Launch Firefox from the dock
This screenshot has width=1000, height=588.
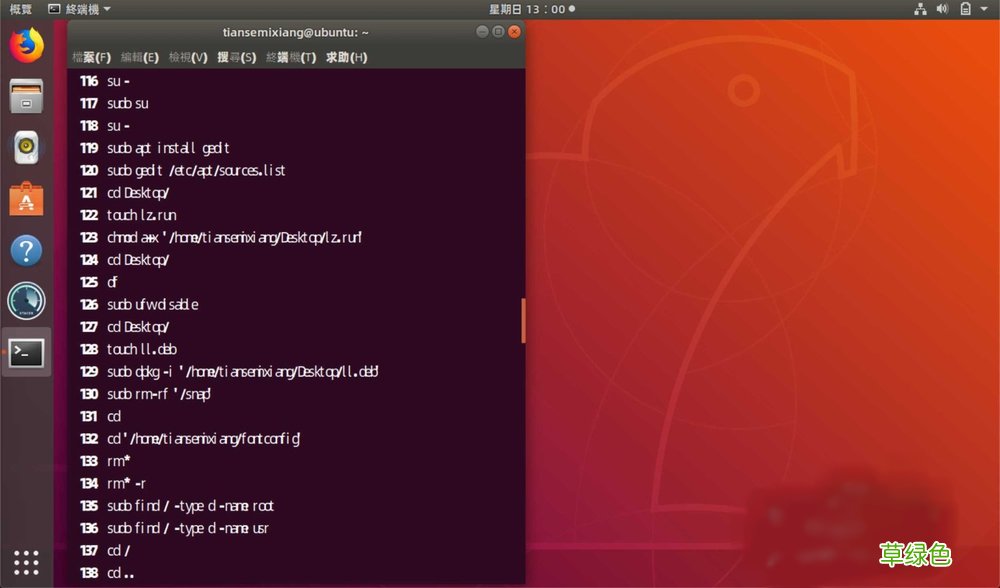(25, 45)
